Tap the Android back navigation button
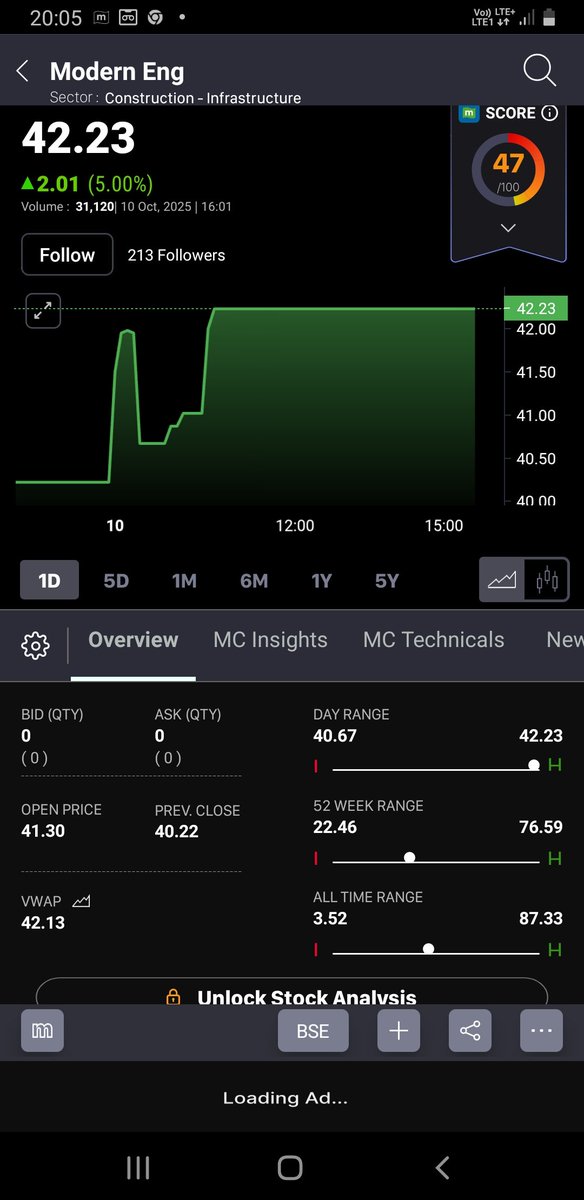Viewport: 584px width, 1200px height. coord(443,1167)
